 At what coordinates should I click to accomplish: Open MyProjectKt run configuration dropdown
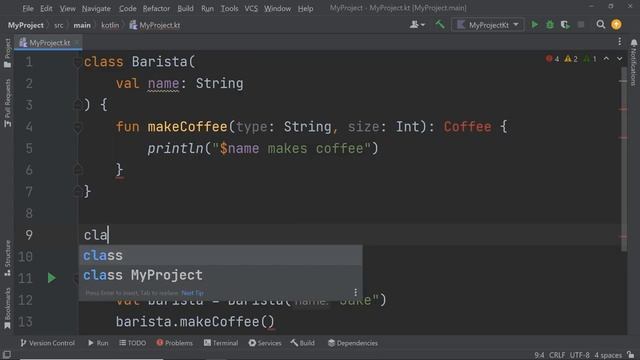tap(487, 25)
